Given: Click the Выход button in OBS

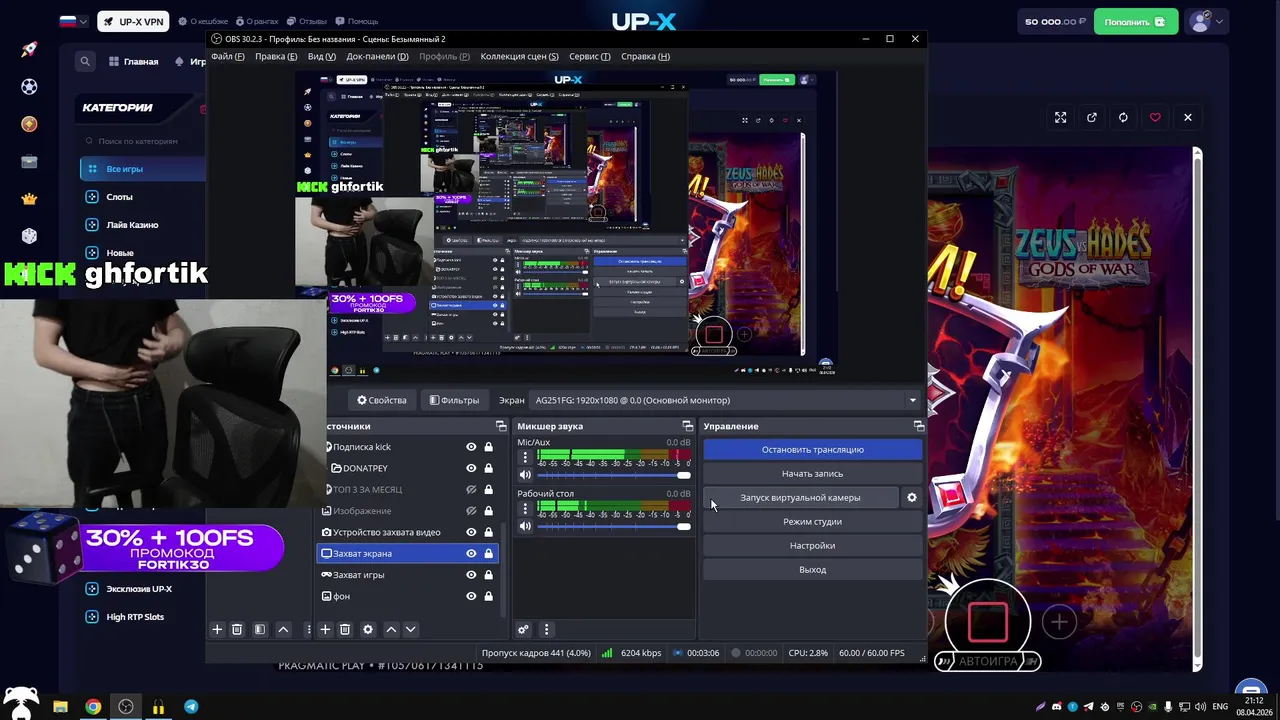Looking at the screenshot, I should [812, 569].
